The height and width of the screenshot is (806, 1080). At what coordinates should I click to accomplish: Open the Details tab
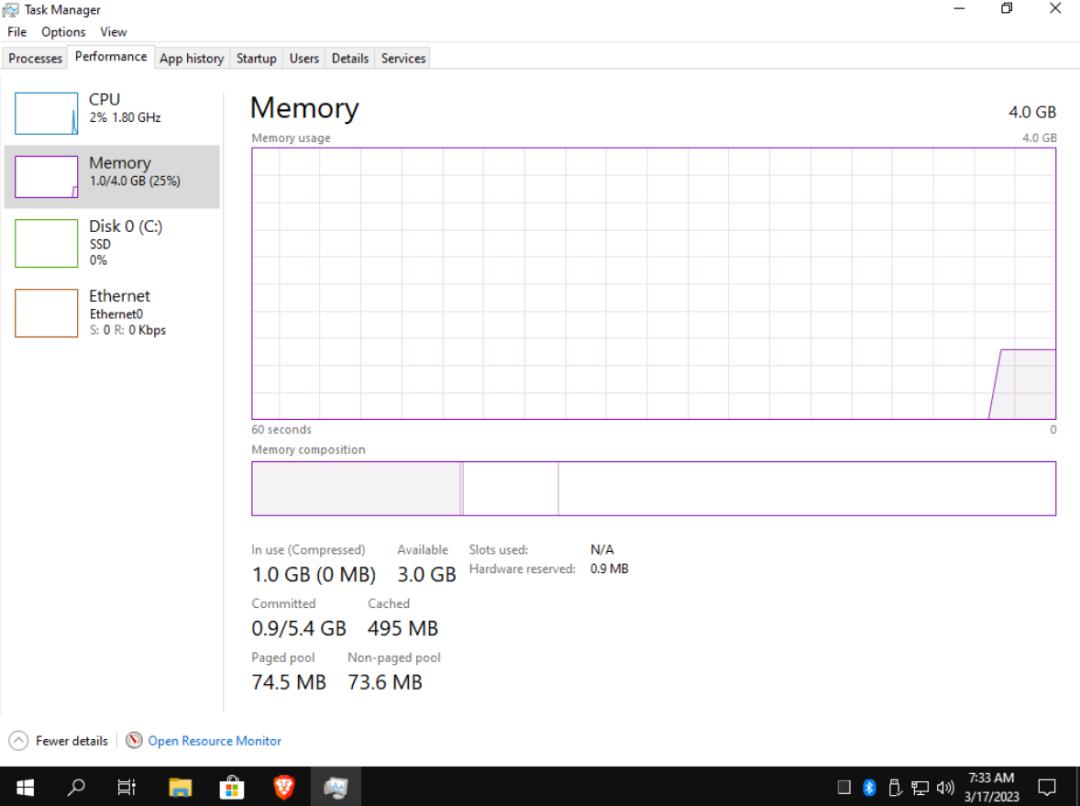[350, 58]
